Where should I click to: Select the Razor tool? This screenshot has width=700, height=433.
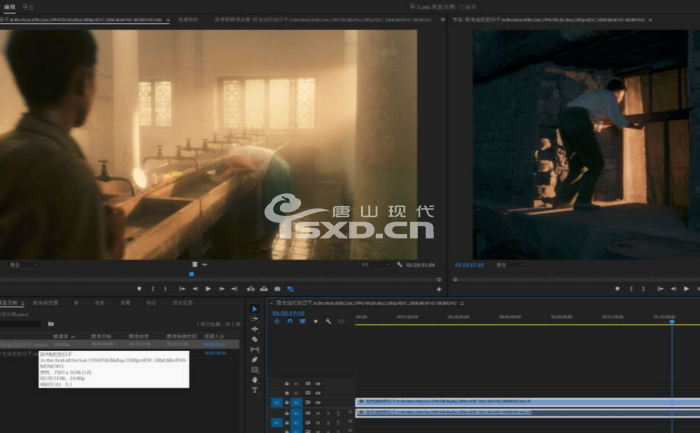254,339
